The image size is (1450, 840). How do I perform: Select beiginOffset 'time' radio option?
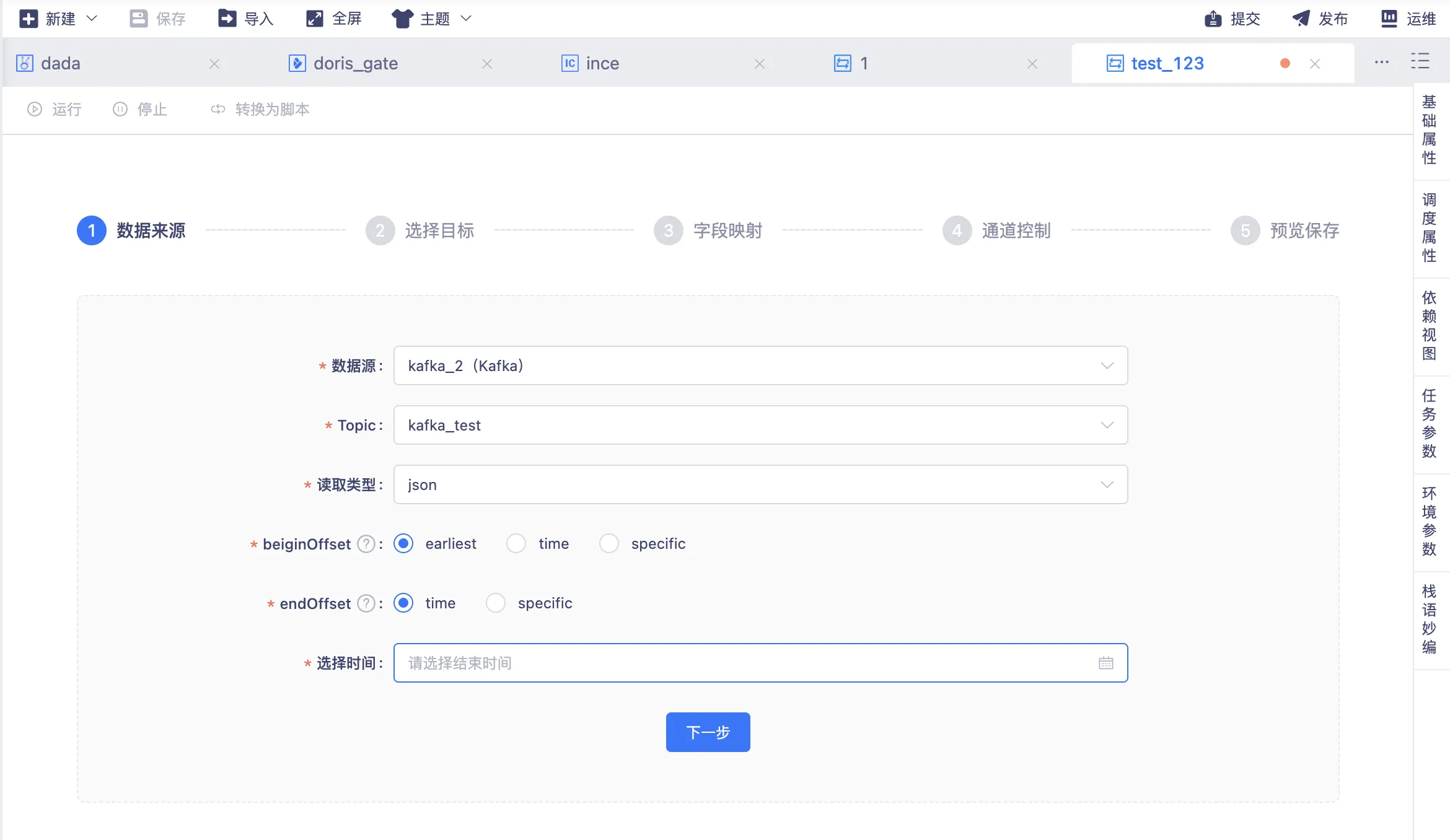516,544
